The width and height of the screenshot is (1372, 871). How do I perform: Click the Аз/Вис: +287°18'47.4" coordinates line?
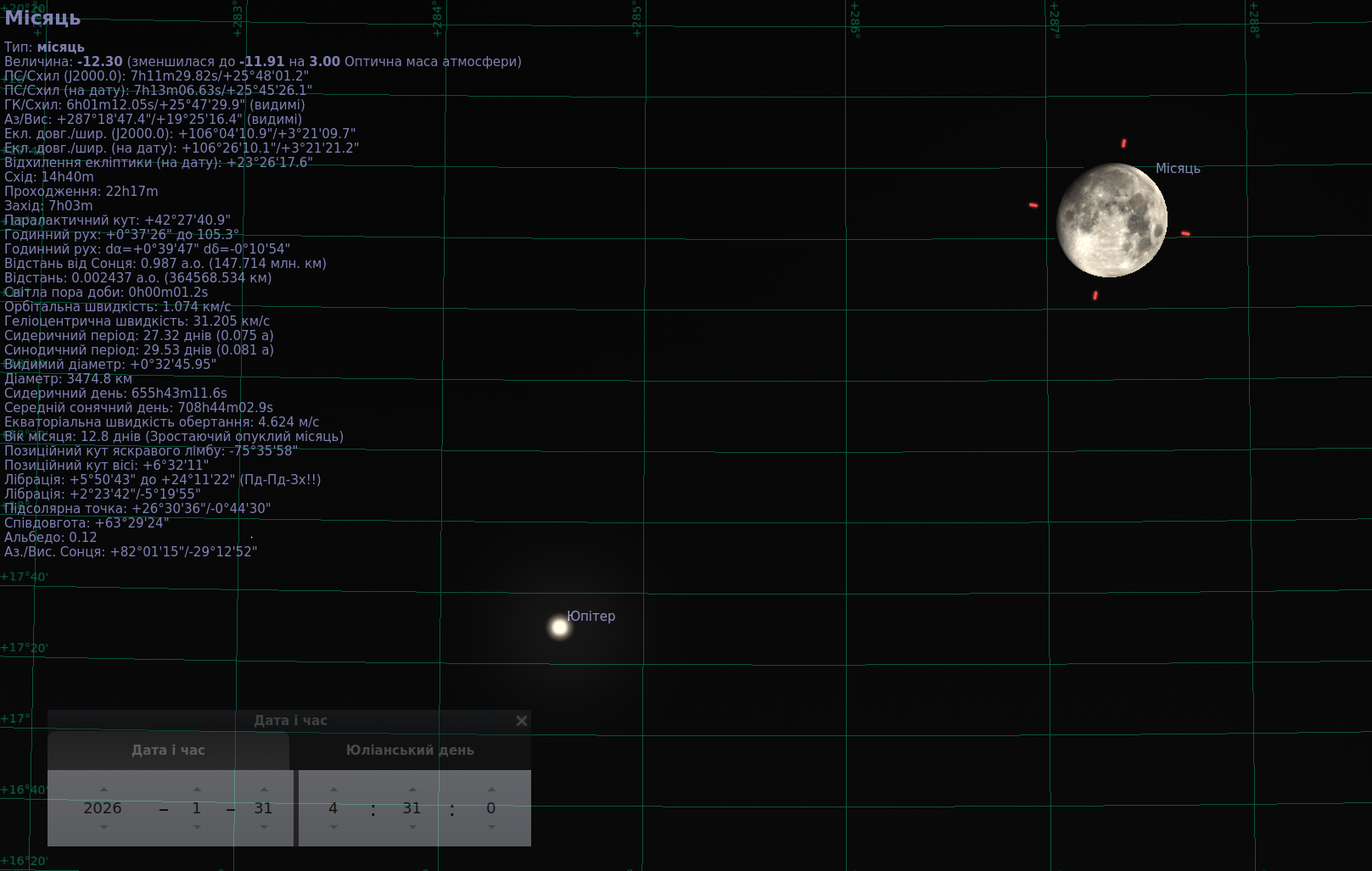153,120
